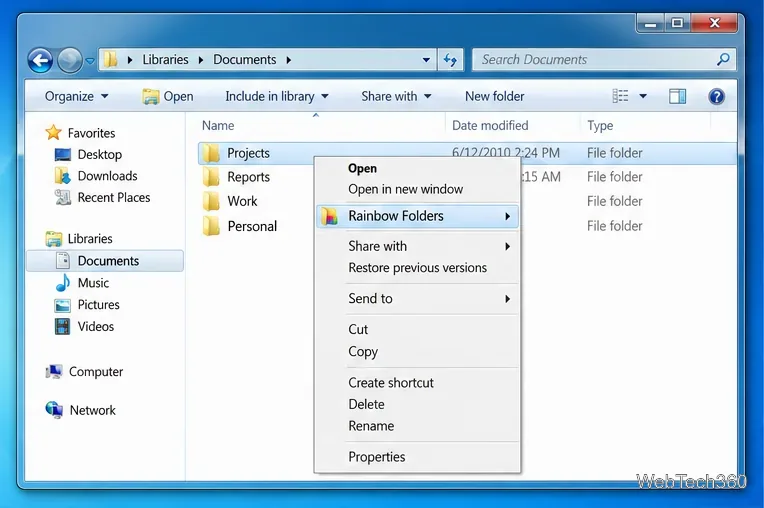Image resolution: width=764 pixels, height=508 pixels.
Task: Click the Pictures library icon
Action: [x=62, y=305]
